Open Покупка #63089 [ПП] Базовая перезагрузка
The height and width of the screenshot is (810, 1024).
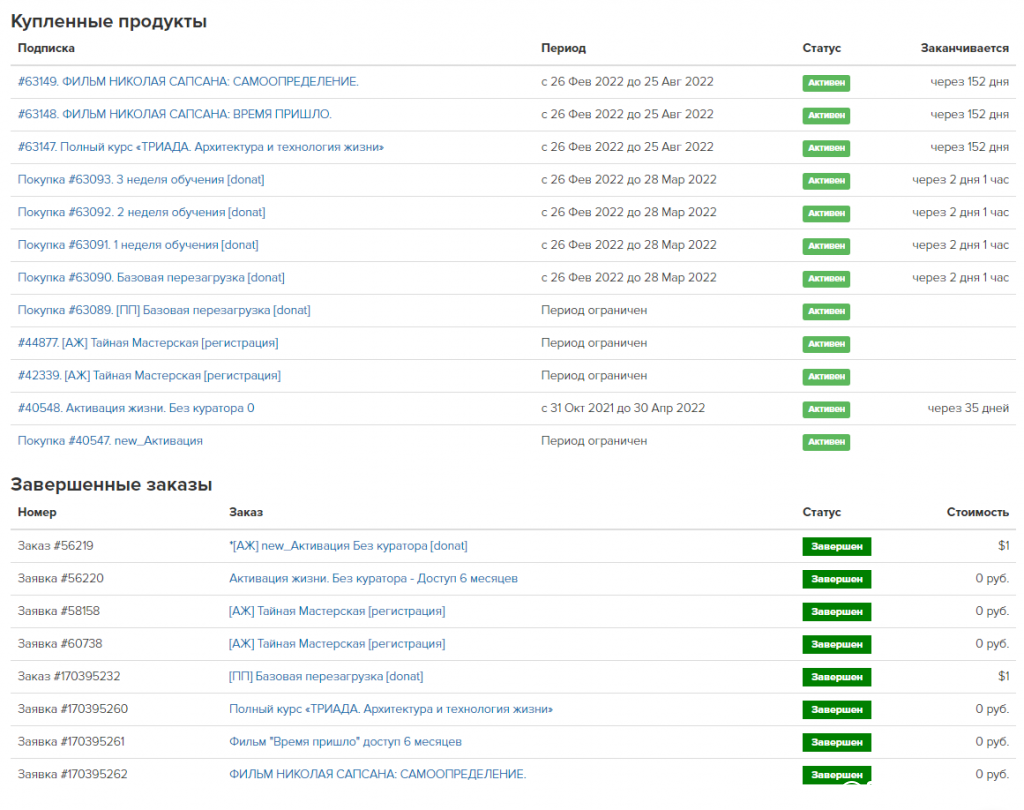click(x=164, y=310)
